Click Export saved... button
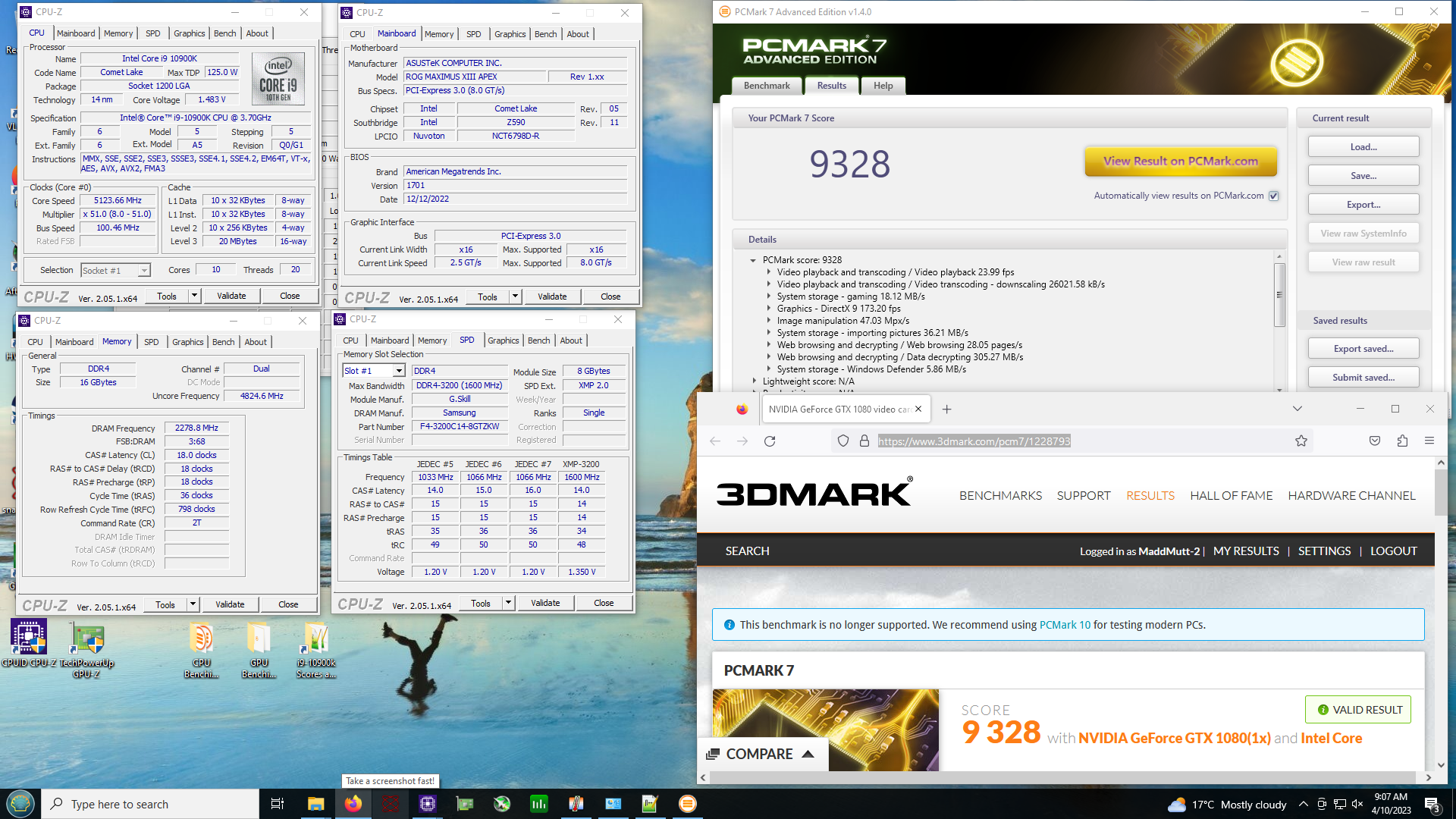Viewport: 1456px width, 819px height. (1363, 349)
